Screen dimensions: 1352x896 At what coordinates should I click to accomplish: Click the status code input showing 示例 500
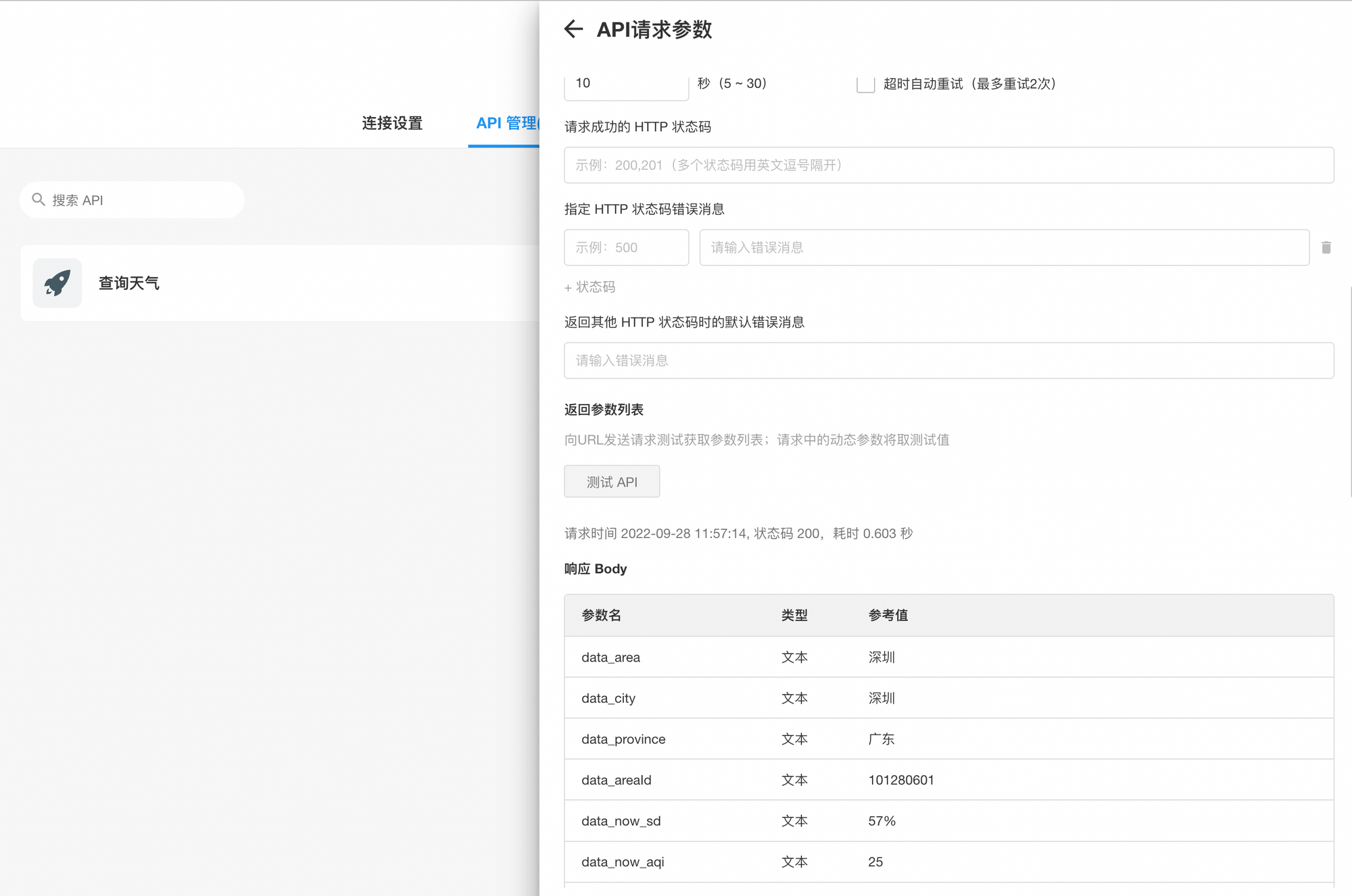625,247
